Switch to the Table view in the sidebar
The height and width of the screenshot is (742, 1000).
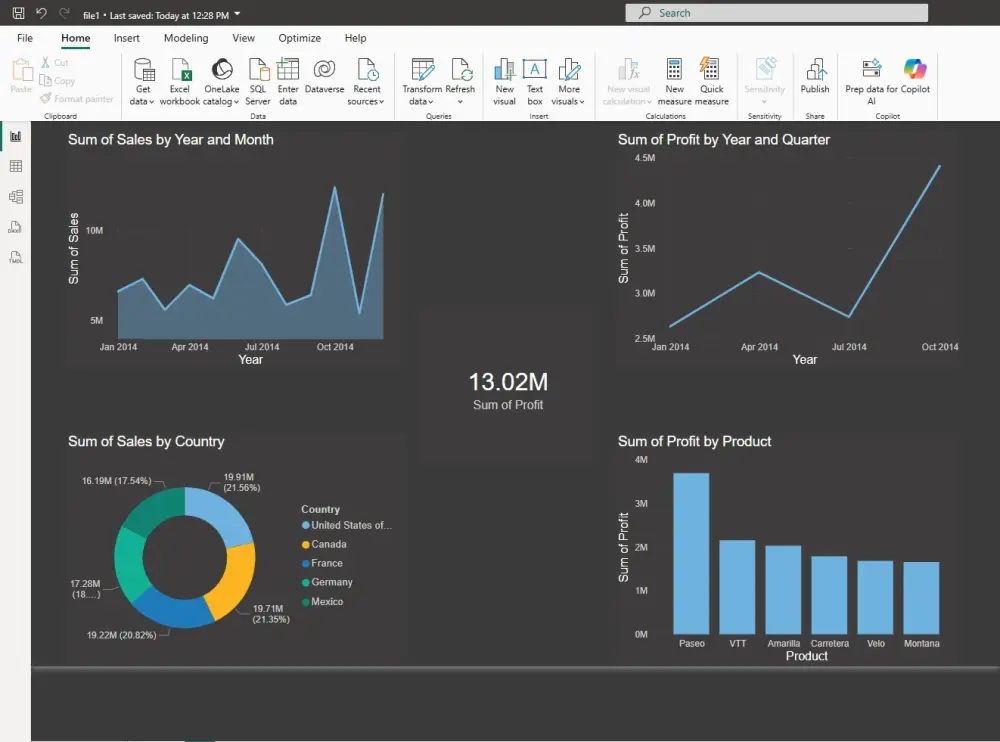(x=14, y=165)
